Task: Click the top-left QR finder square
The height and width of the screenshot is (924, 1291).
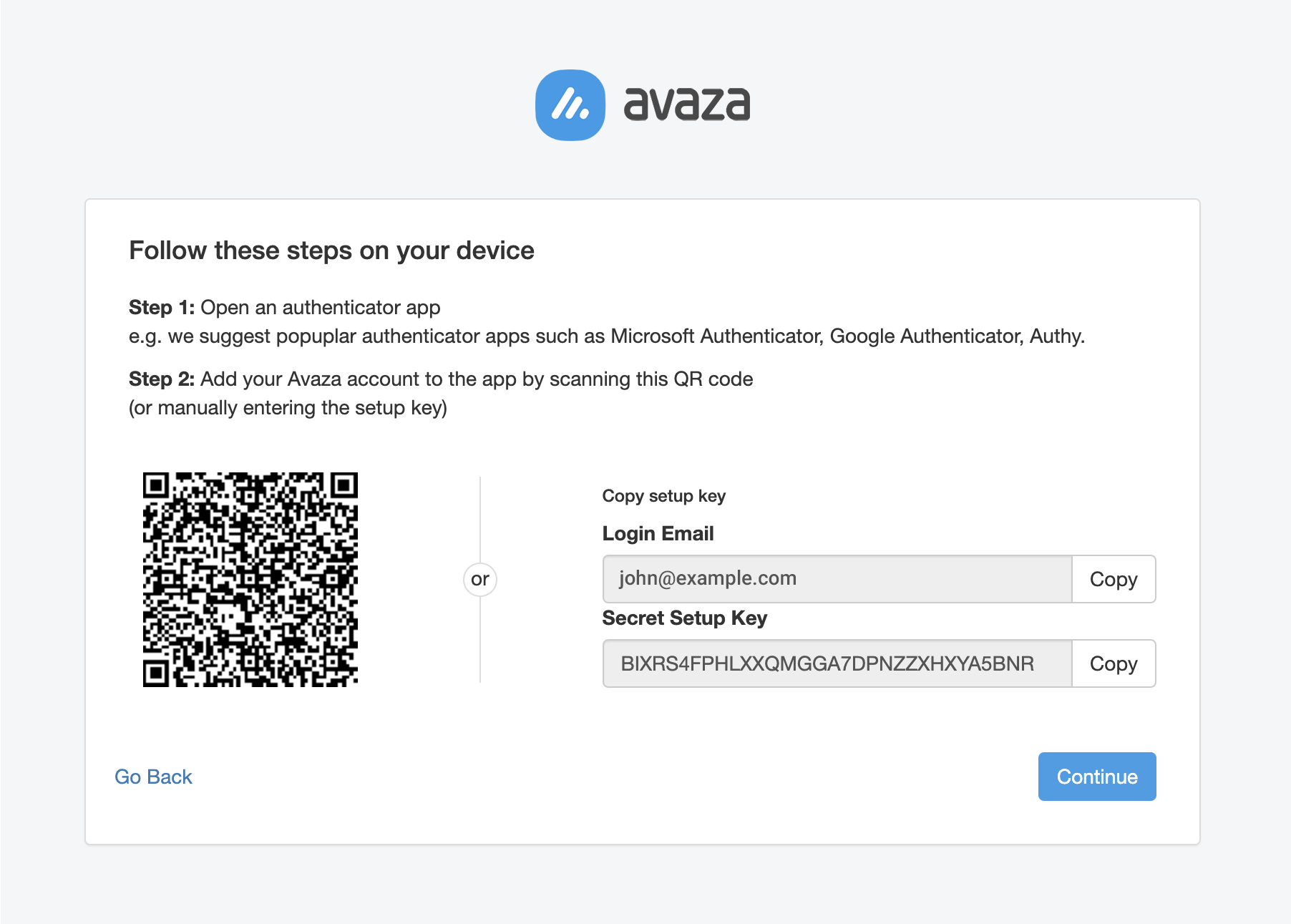Action: tap(156, 485)
